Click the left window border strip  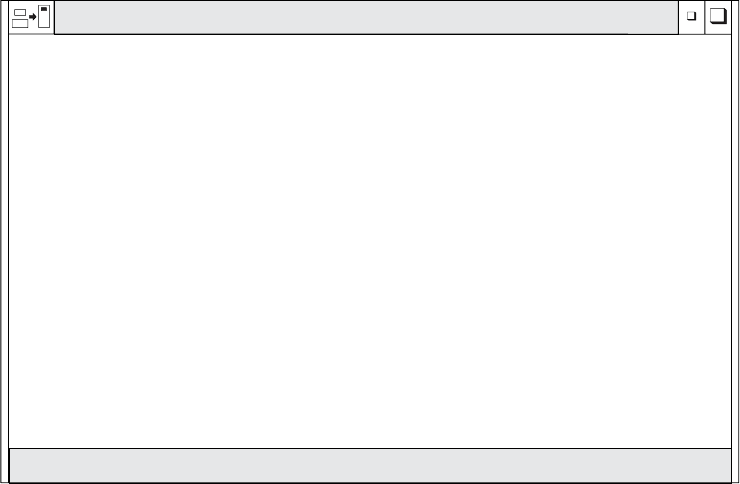[x=4, y=242]
